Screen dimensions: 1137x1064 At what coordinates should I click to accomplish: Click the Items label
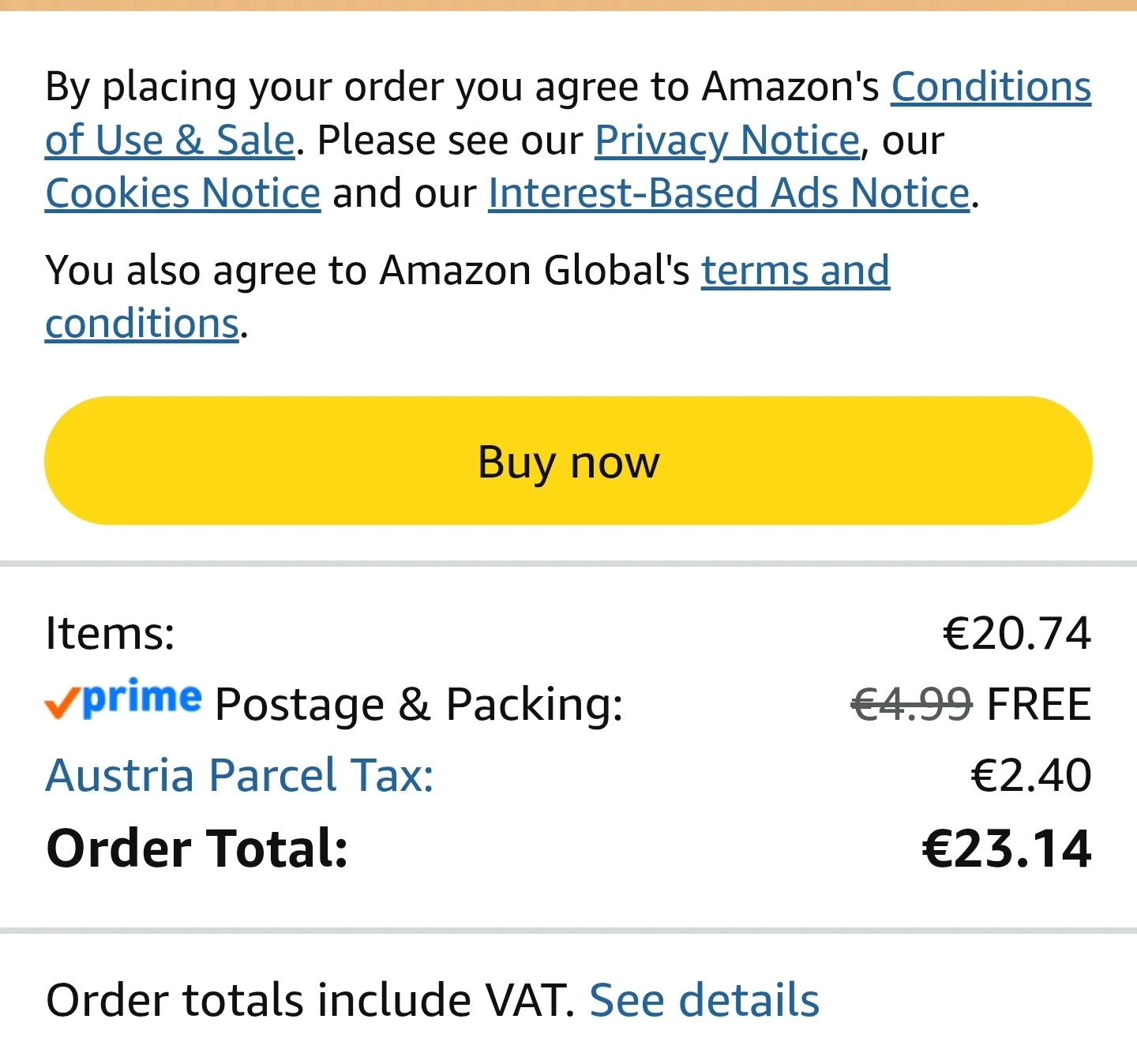pos(111,634)
